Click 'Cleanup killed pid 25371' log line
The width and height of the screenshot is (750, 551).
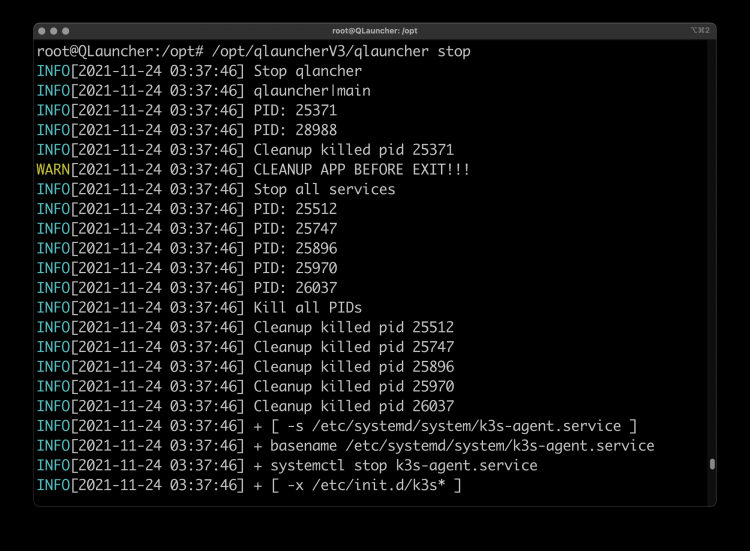[x=353, y=150]
